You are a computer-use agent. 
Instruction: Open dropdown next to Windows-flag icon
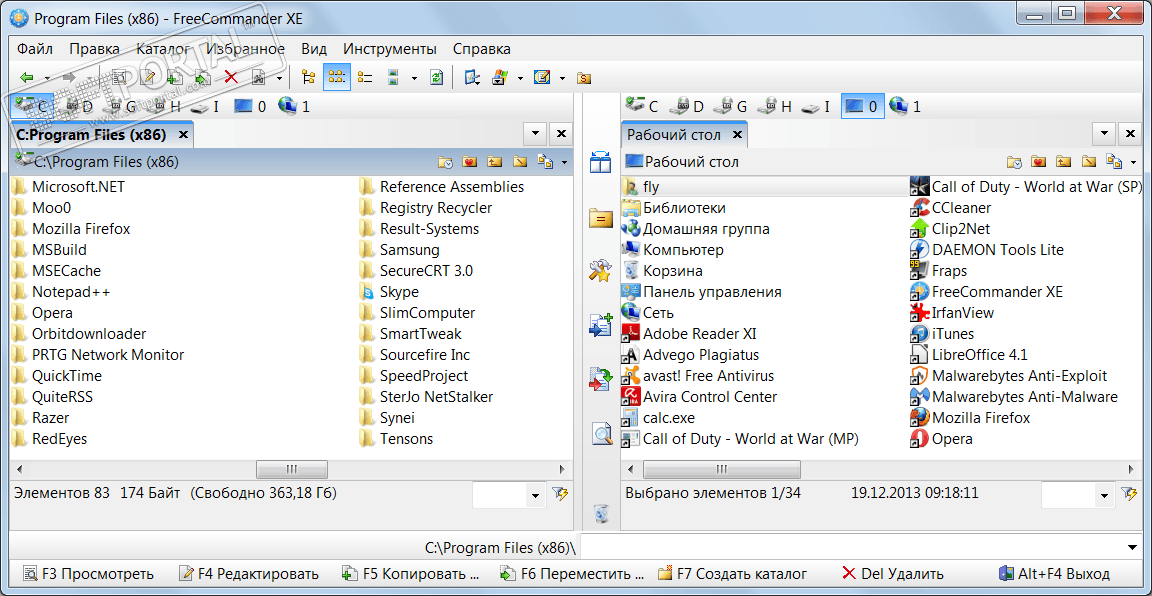point(520,78)
